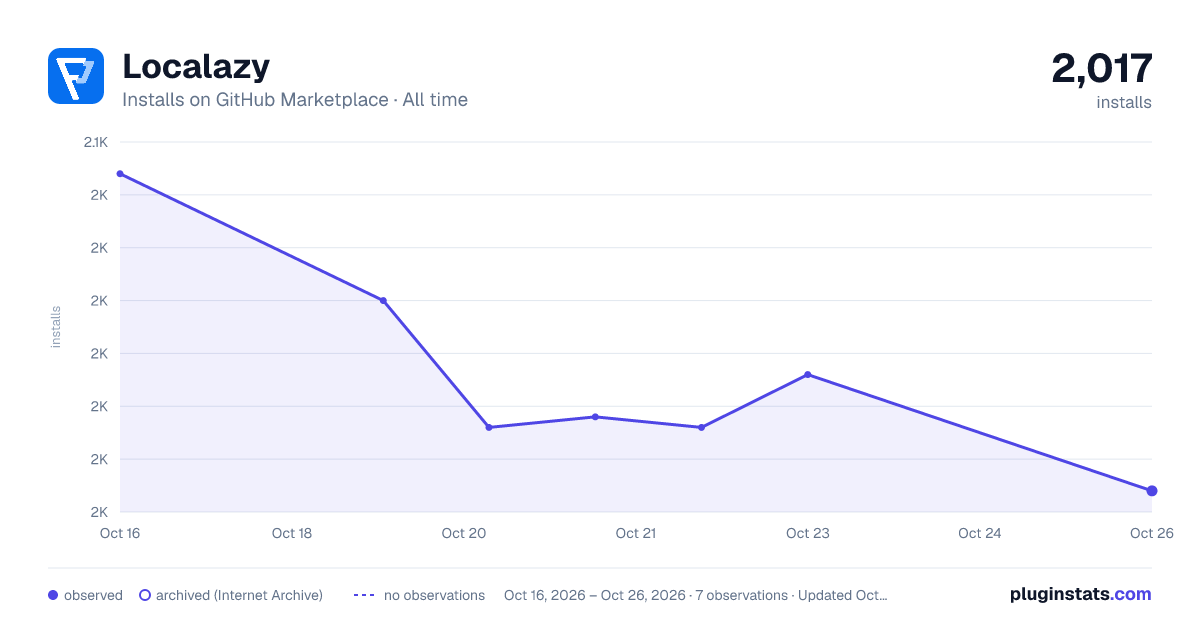Screen dimensions: 1200x630
Task: Select the large final data point at Oct 26
Action: coord(1152,491)
